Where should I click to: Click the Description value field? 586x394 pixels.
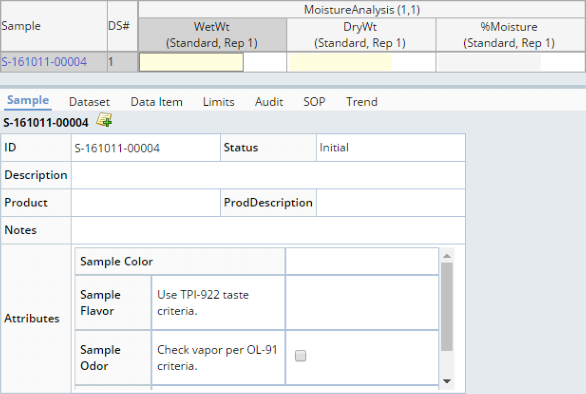(268, 175)
